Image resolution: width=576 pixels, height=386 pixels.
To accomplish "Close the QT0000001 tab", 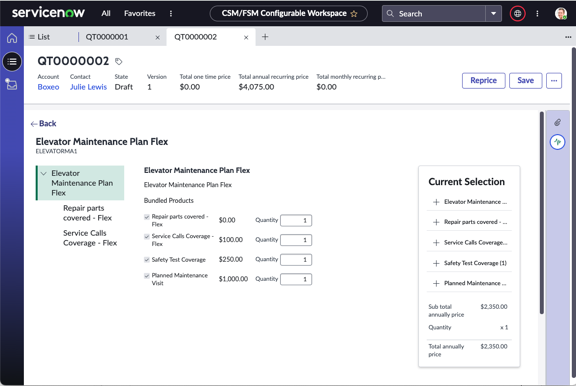I will [157, 37].
